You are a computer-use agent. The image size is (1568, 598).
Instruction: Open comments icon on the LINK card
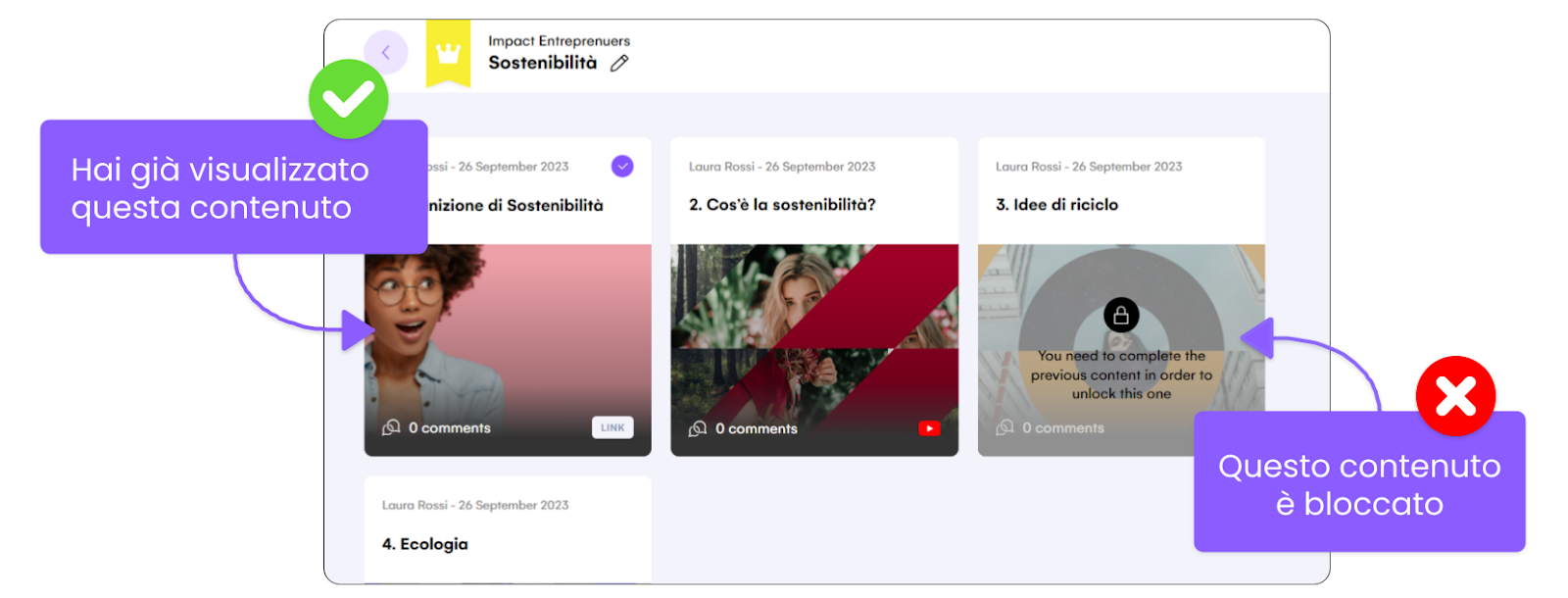[x=391, y=427]
